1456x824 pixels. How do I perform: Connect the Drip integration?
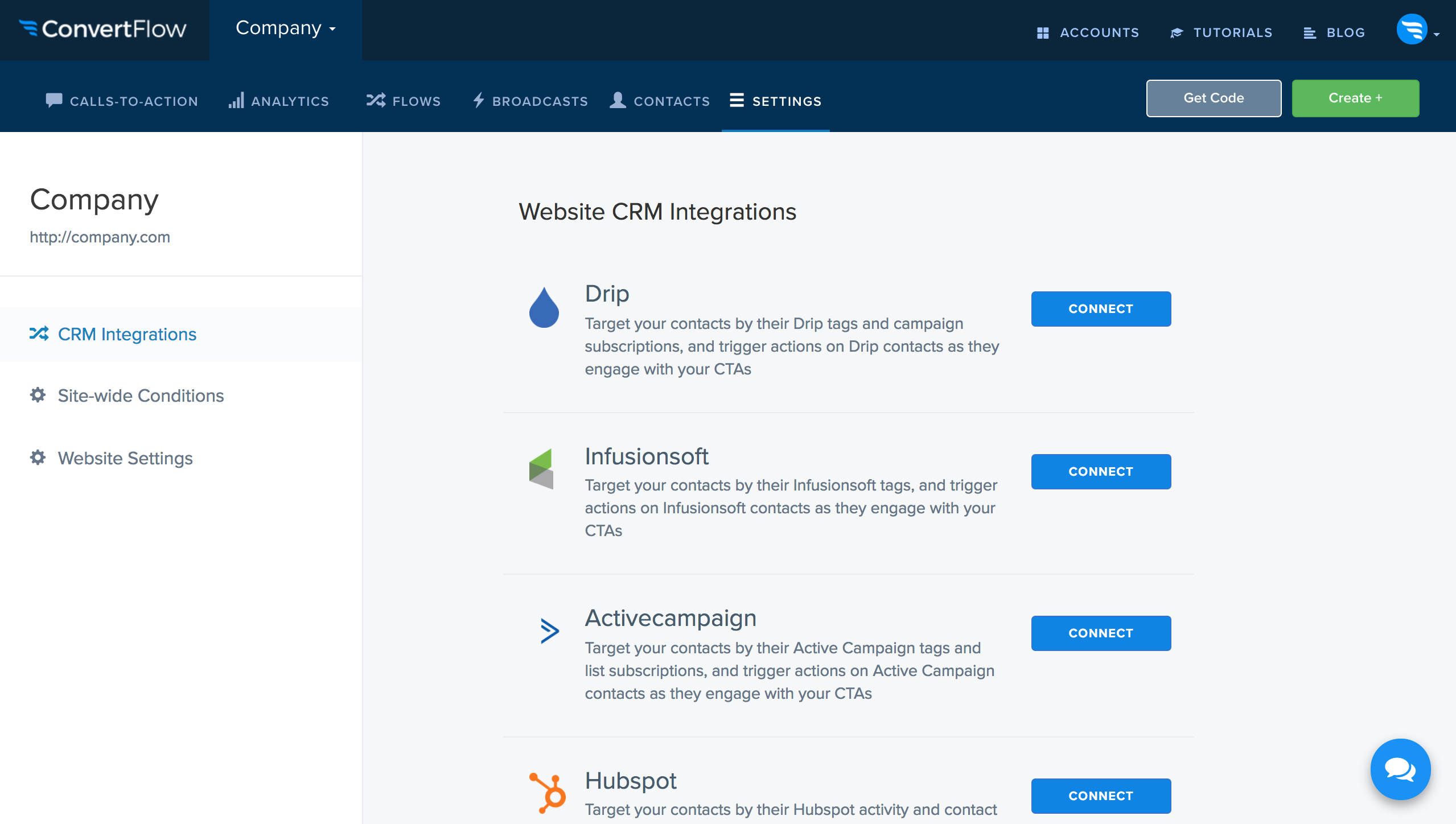click(1101, 309)
